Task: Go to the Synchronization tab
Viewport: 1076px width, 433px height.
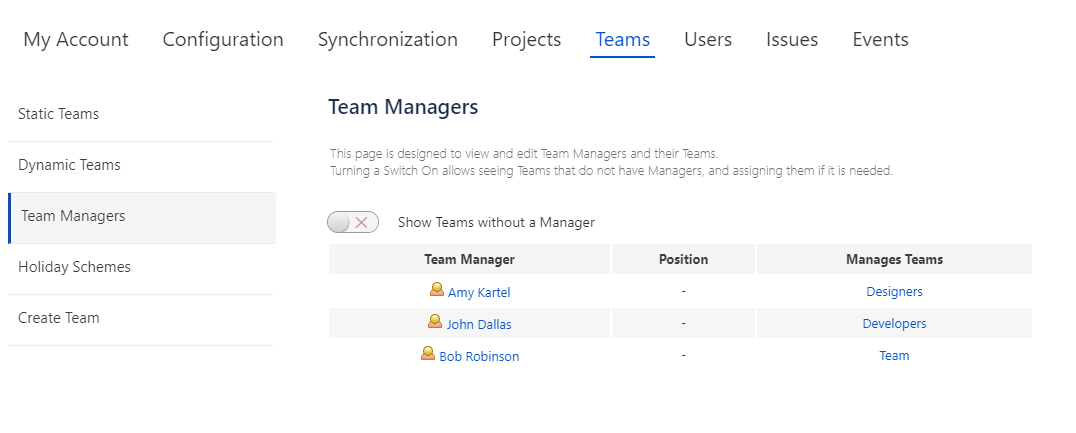Action: [388, 40]
